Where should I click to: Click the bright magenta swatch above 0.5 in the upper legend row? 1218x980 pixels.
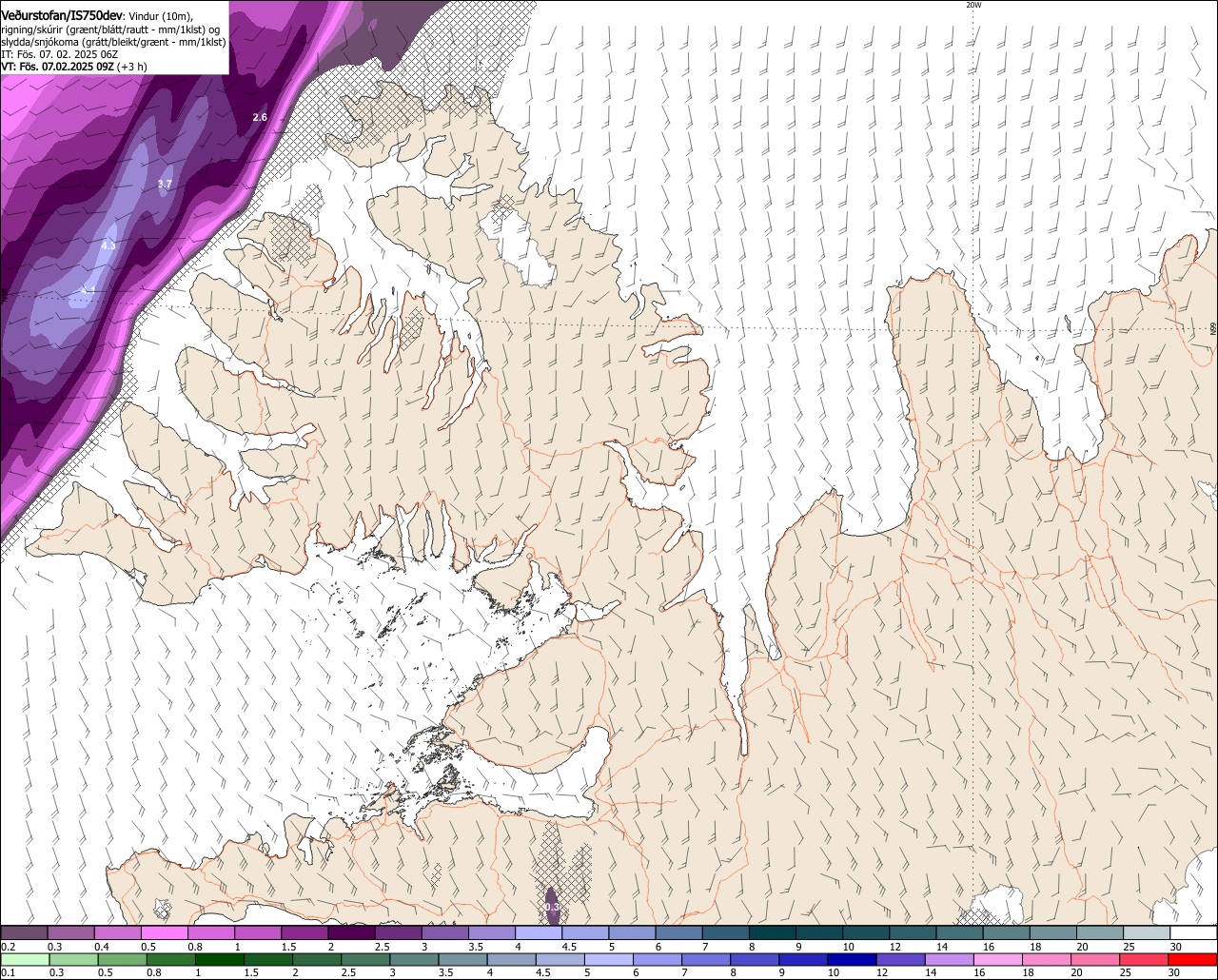tap(164, 932)
